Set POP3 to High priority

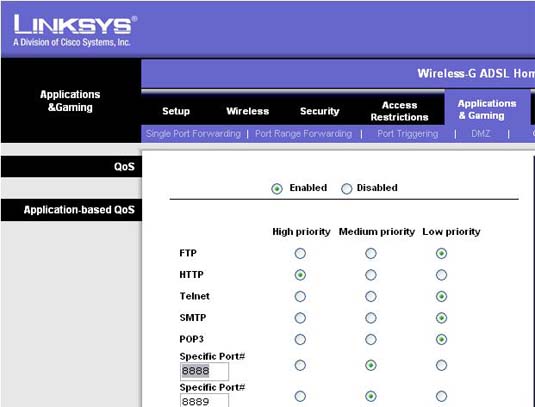300,339
